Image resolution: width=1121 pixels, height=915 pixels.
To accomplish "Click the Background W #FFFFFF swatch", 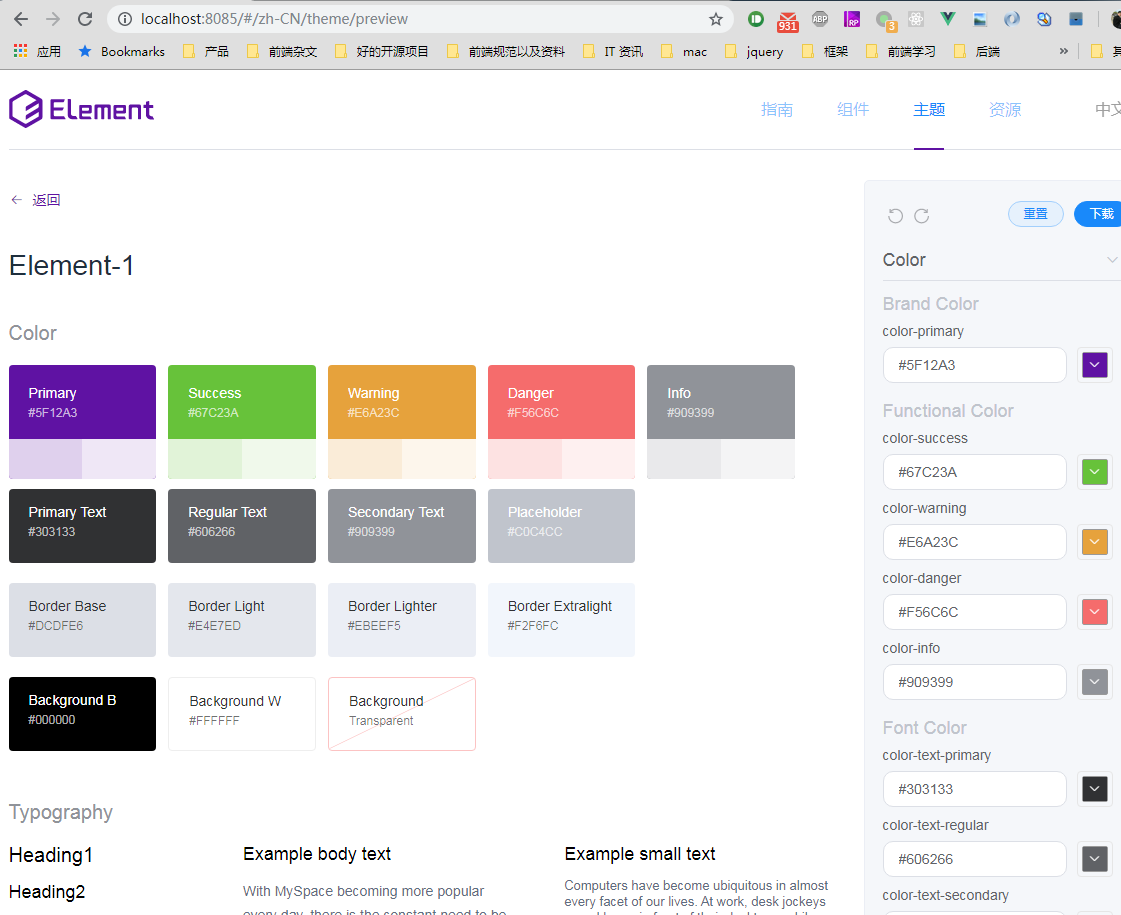I will (x=242, y=713).
